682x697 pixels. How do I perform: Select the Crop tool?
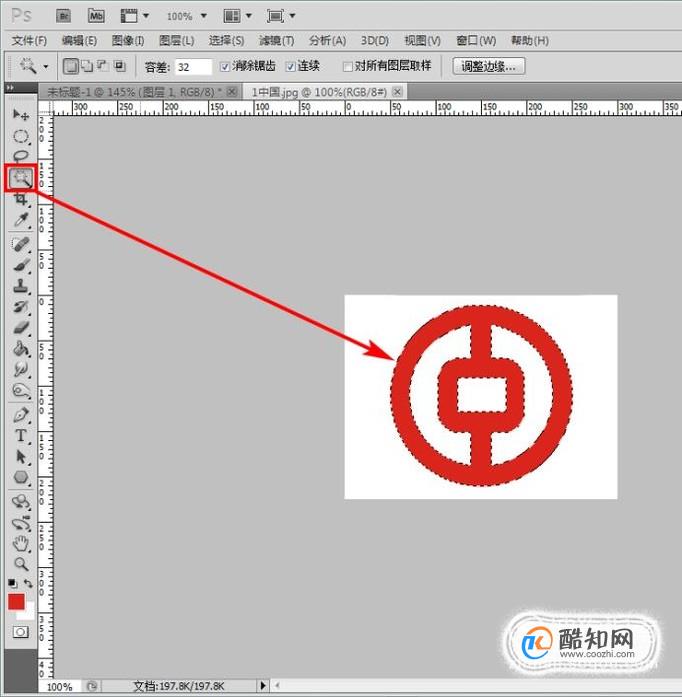coord(20,199)
